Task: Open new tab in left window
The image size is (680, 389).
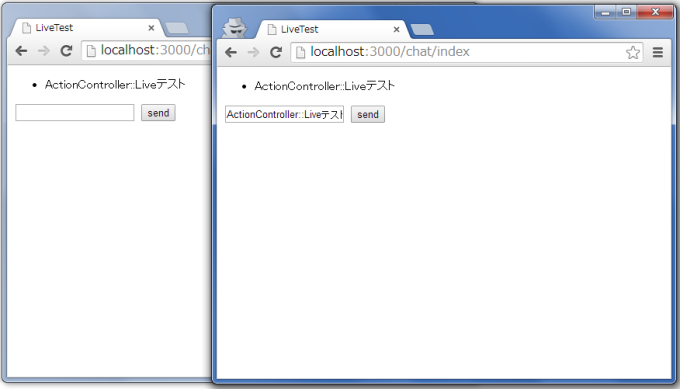Action: (x=177, y=28)
